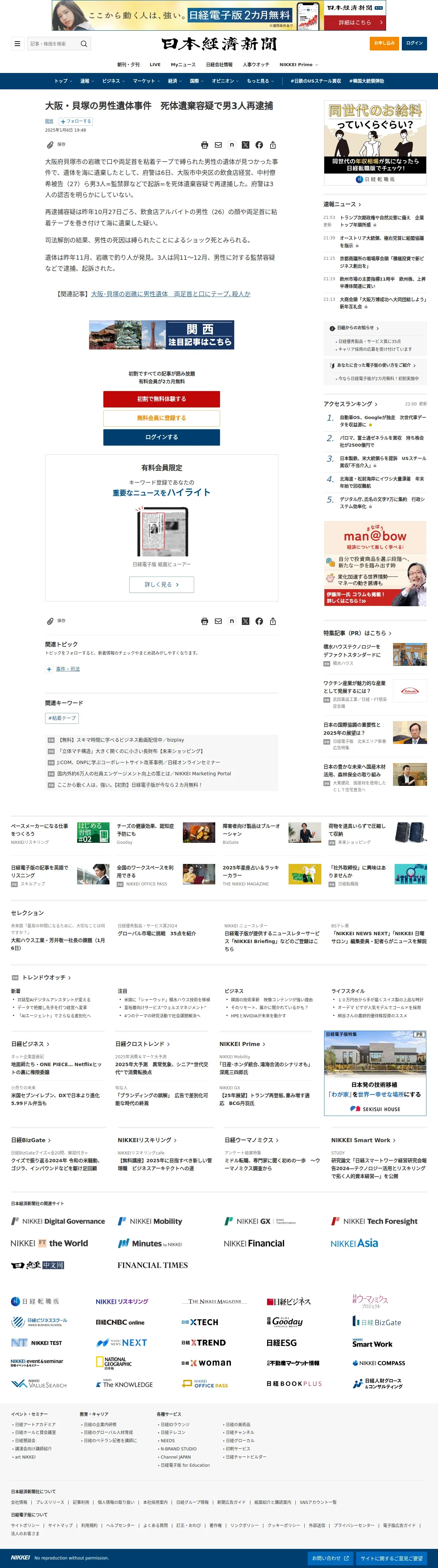Open man@bow advertisement banner
Screen dimensions: 438x1568
click(375, 564)
